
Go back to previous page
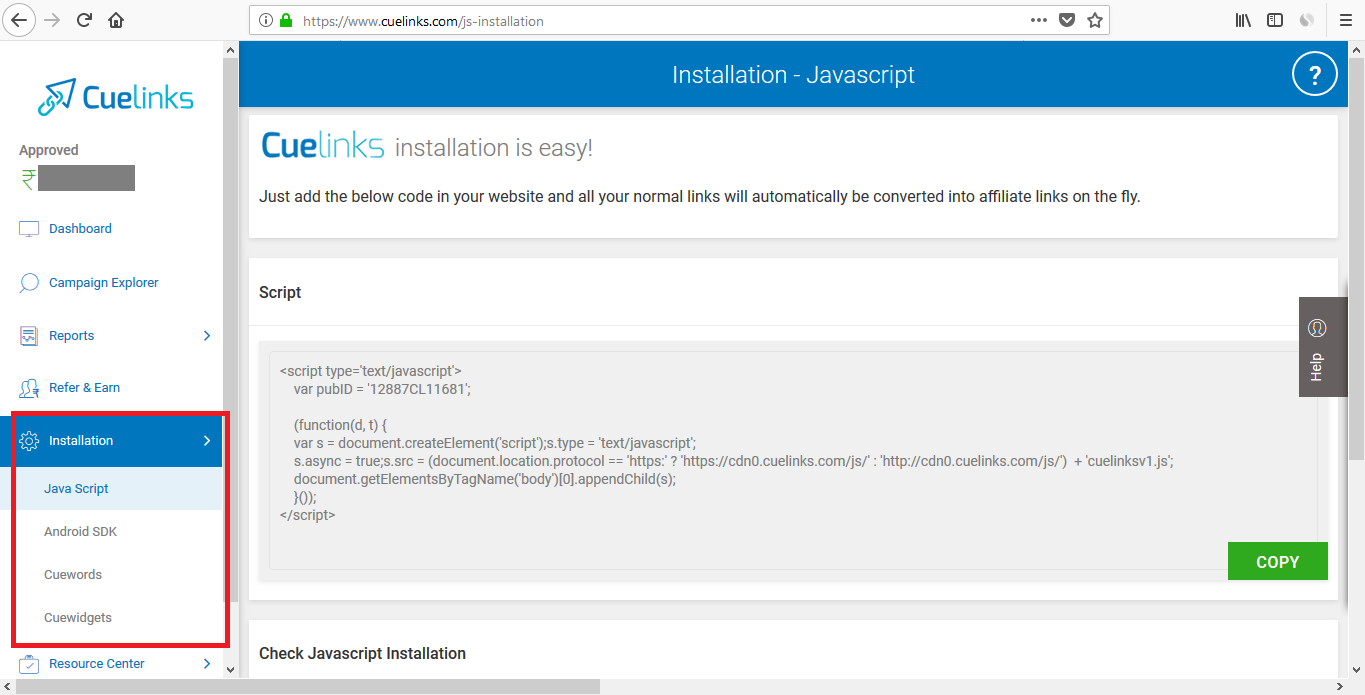click(20, 19)
